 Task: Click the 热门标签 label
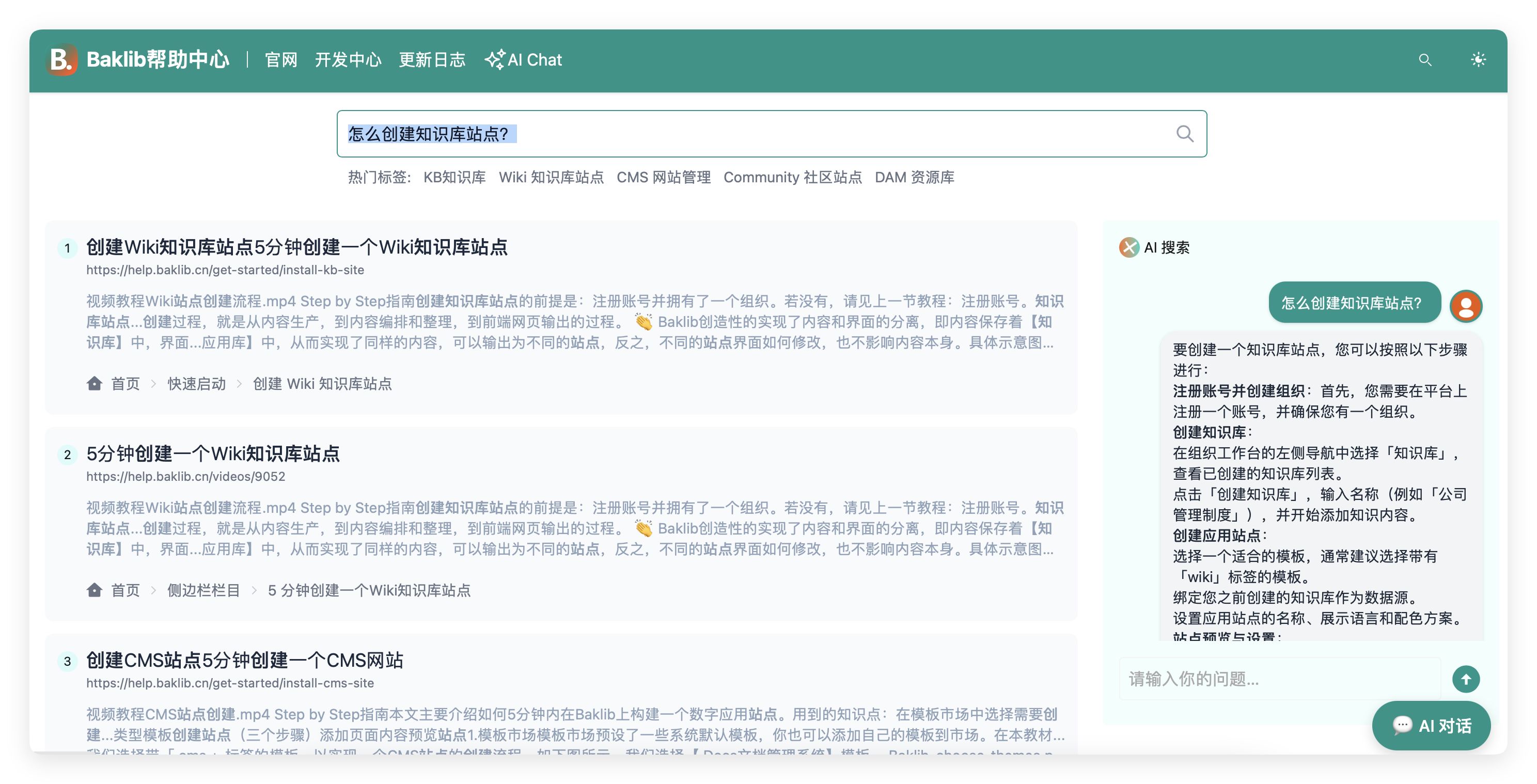[379, 177]
